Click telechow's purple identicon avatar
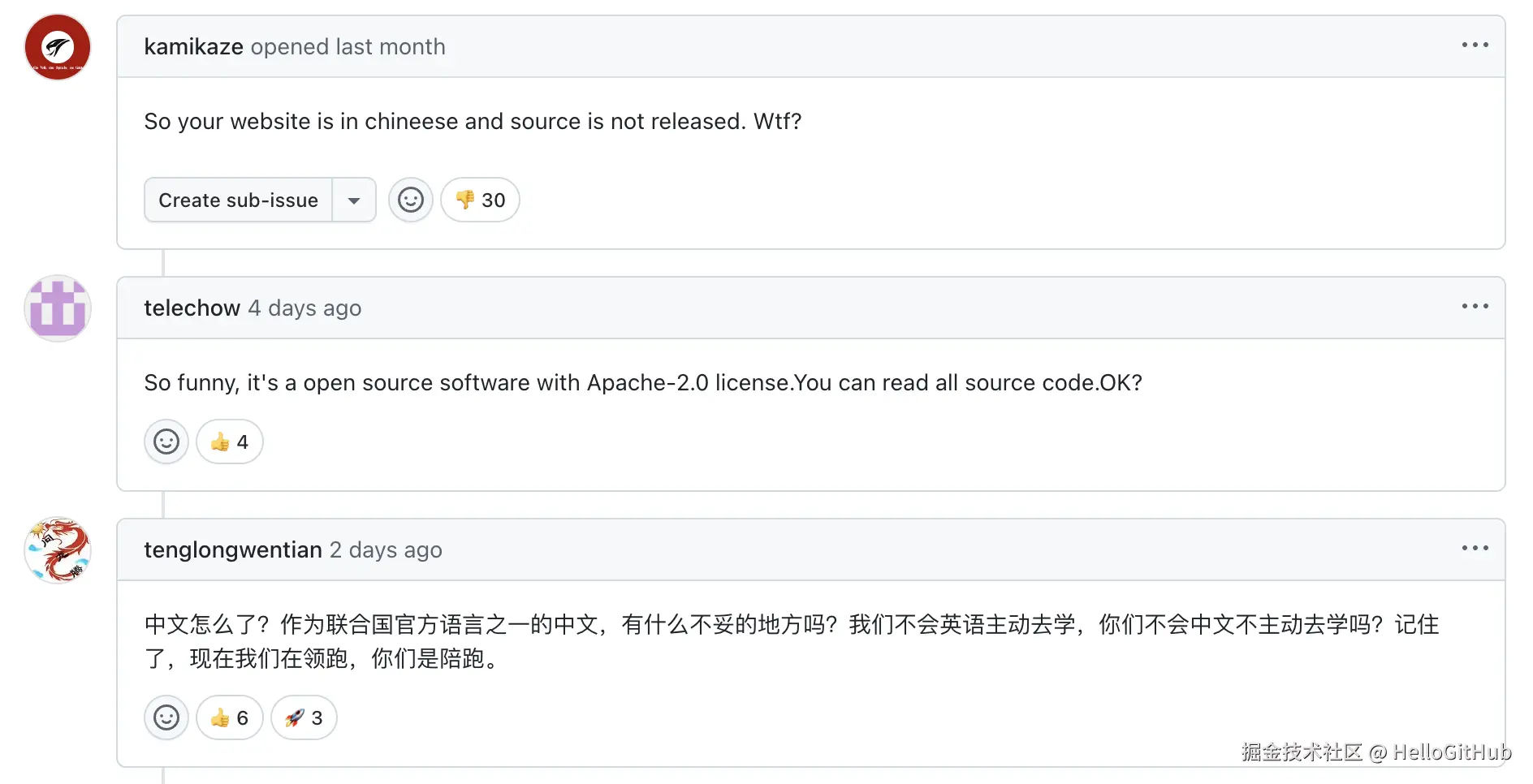This screenshot has height=784, width=1533. [58, 308]
